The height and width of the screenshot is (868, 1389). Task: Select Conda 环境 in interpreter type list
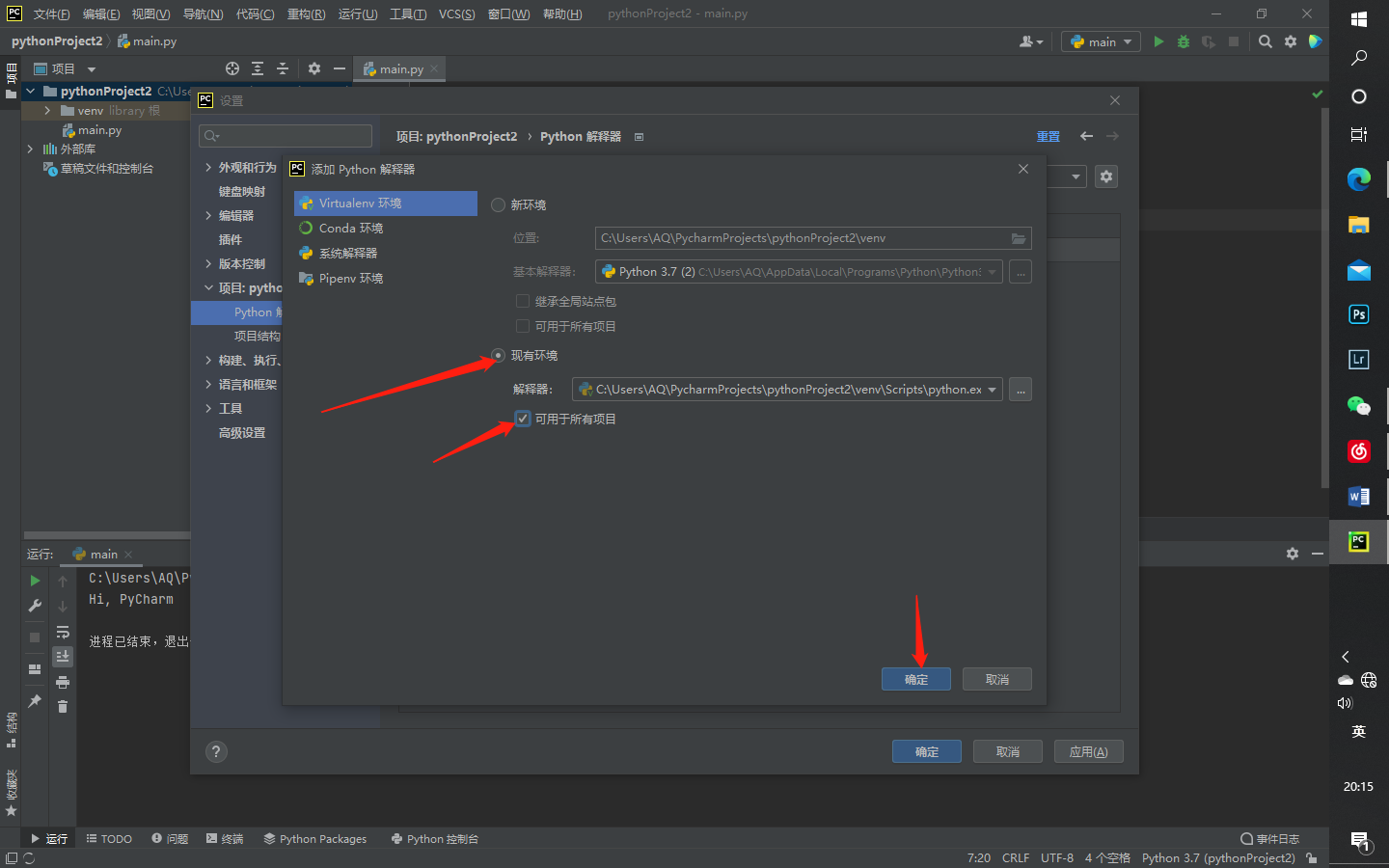[385, 228]
